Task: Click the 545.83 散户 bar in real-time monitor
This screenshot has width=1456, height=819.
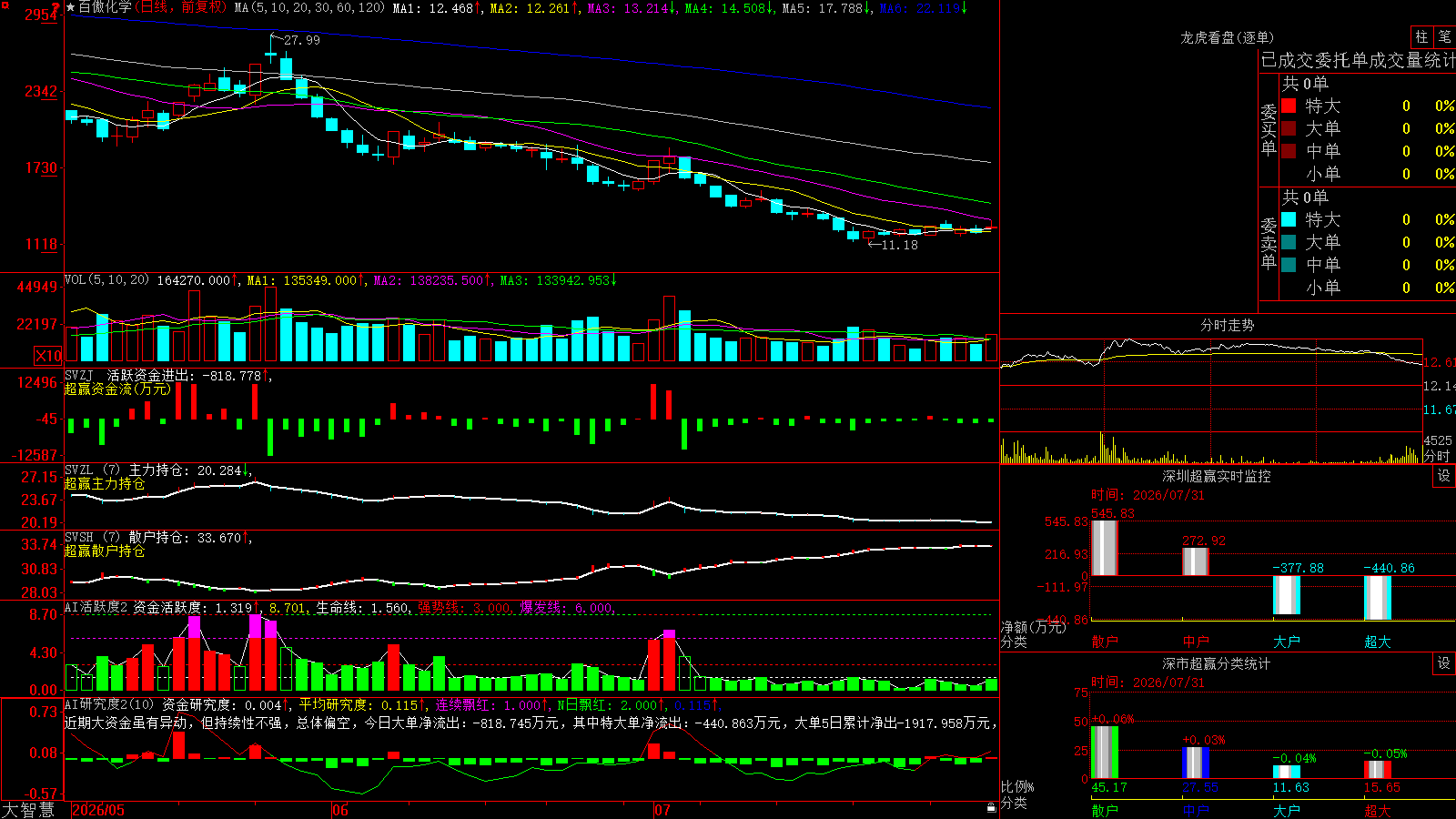Action: pyautogui.click(x=1105, y=548)
